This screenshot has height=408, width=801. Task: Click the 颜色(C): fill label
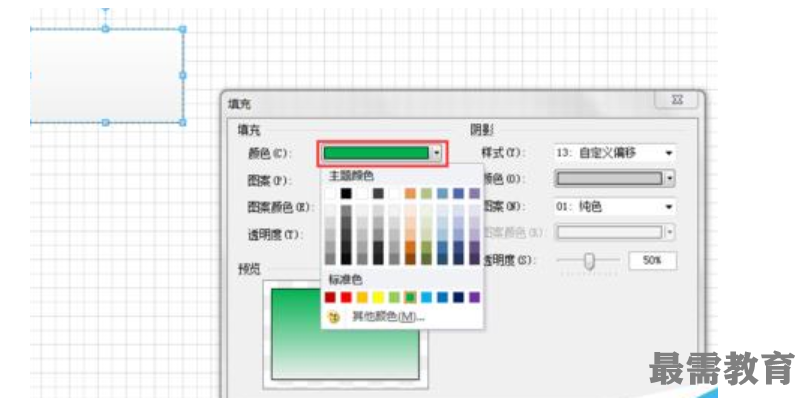[269, 153]
